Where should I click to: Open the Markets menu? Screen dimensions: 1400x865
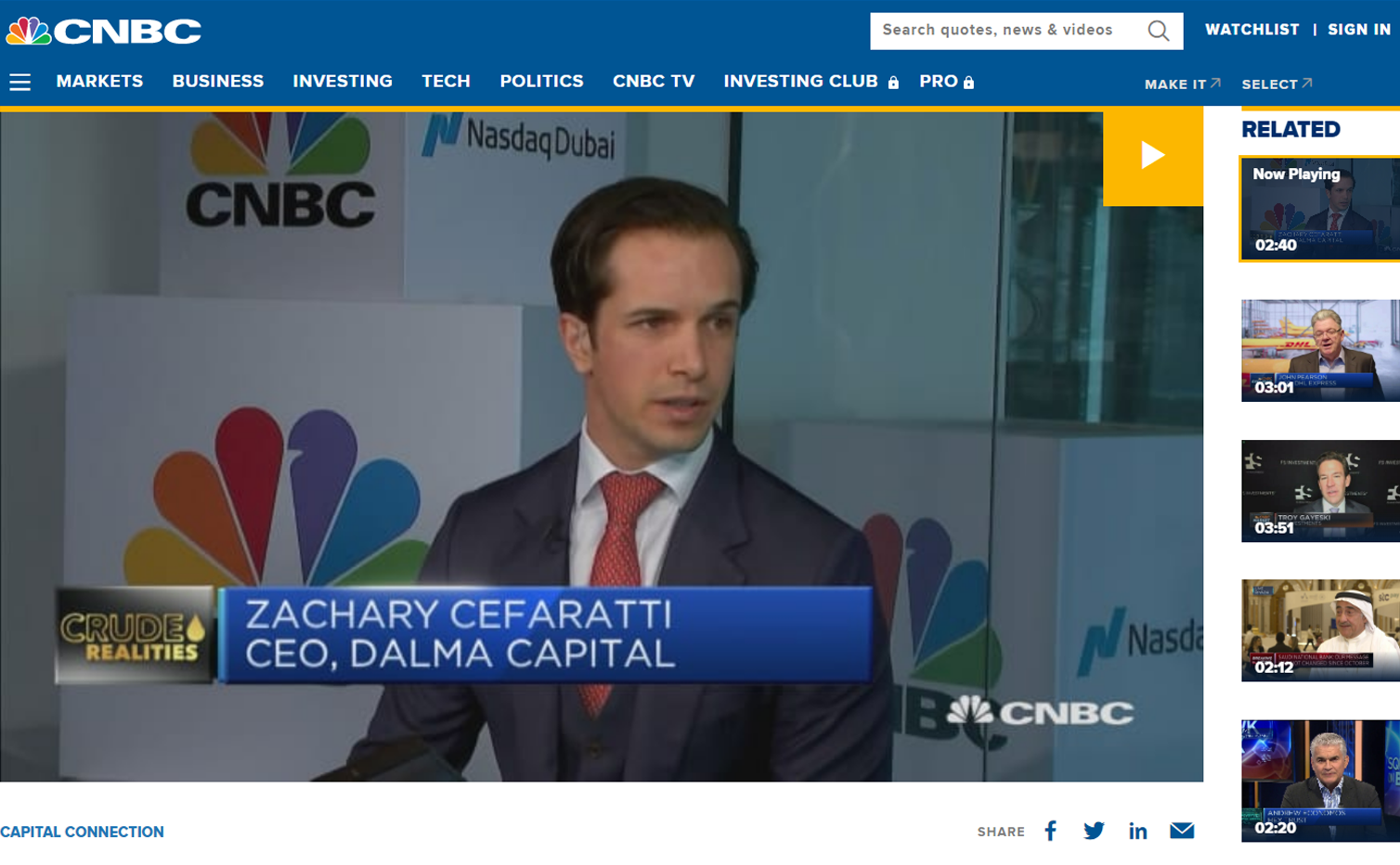(x=99, y=82)
